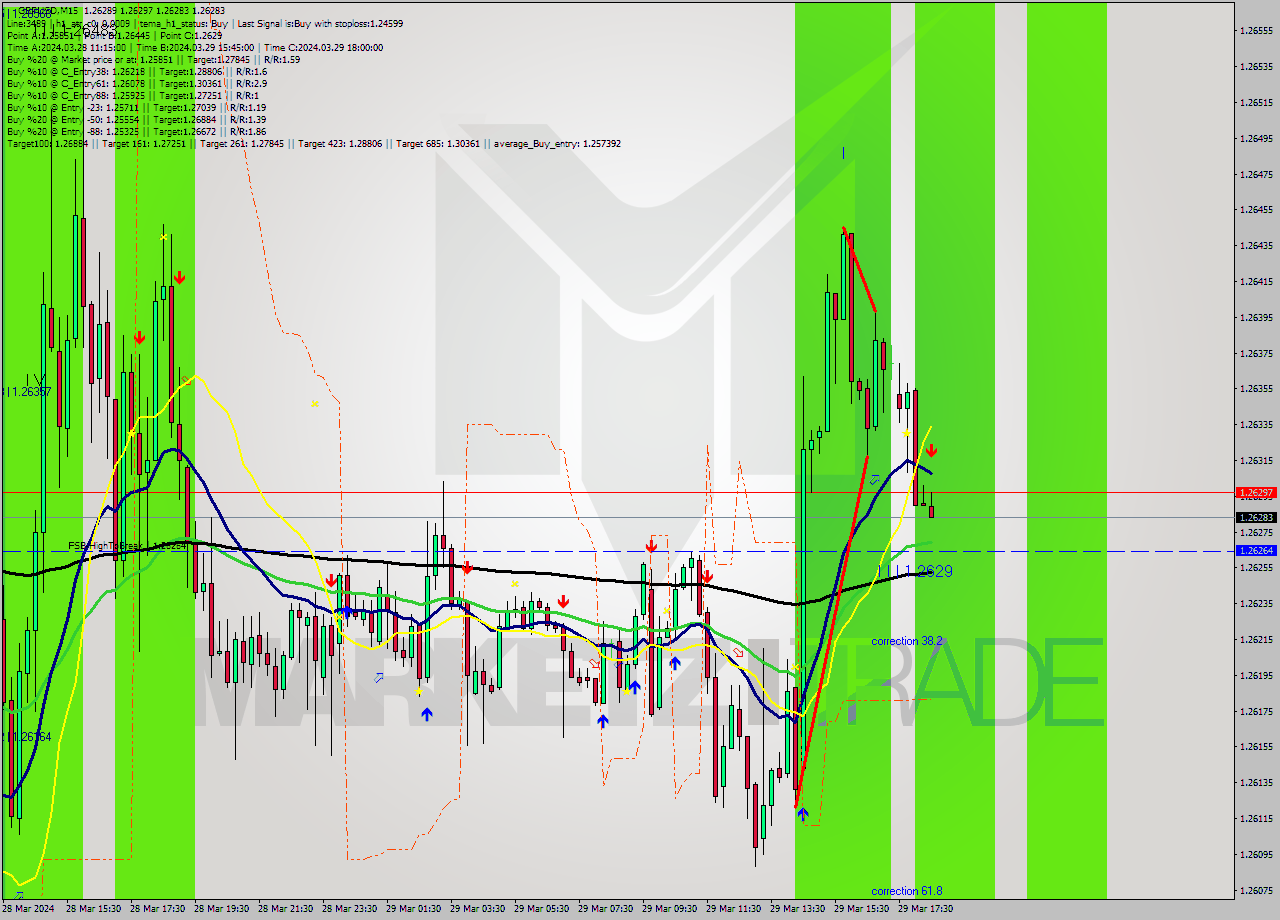Select the 1.26455 price axis label
This screenshot has width=1280, height=920.
tap(1256, 210)
